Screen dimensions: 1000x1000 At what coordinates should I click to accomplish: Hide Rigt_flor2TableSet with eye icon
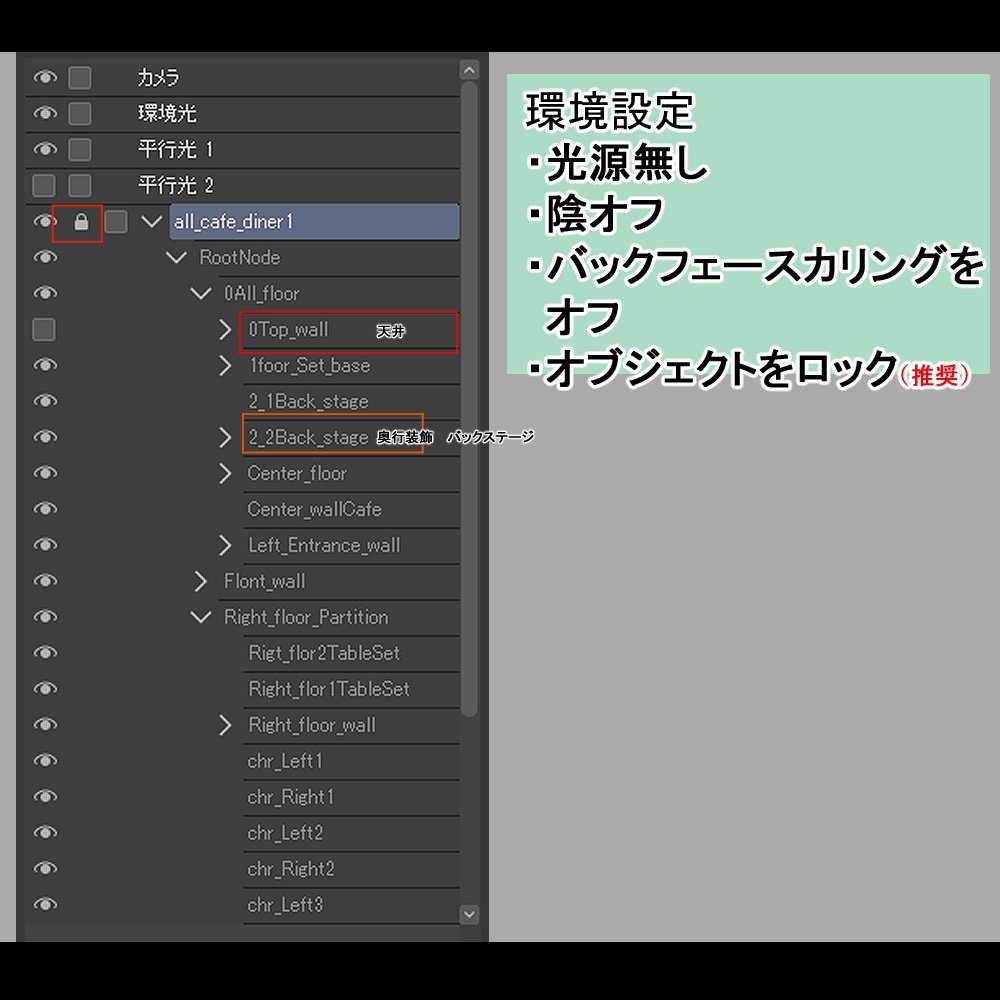pos(45,652)
